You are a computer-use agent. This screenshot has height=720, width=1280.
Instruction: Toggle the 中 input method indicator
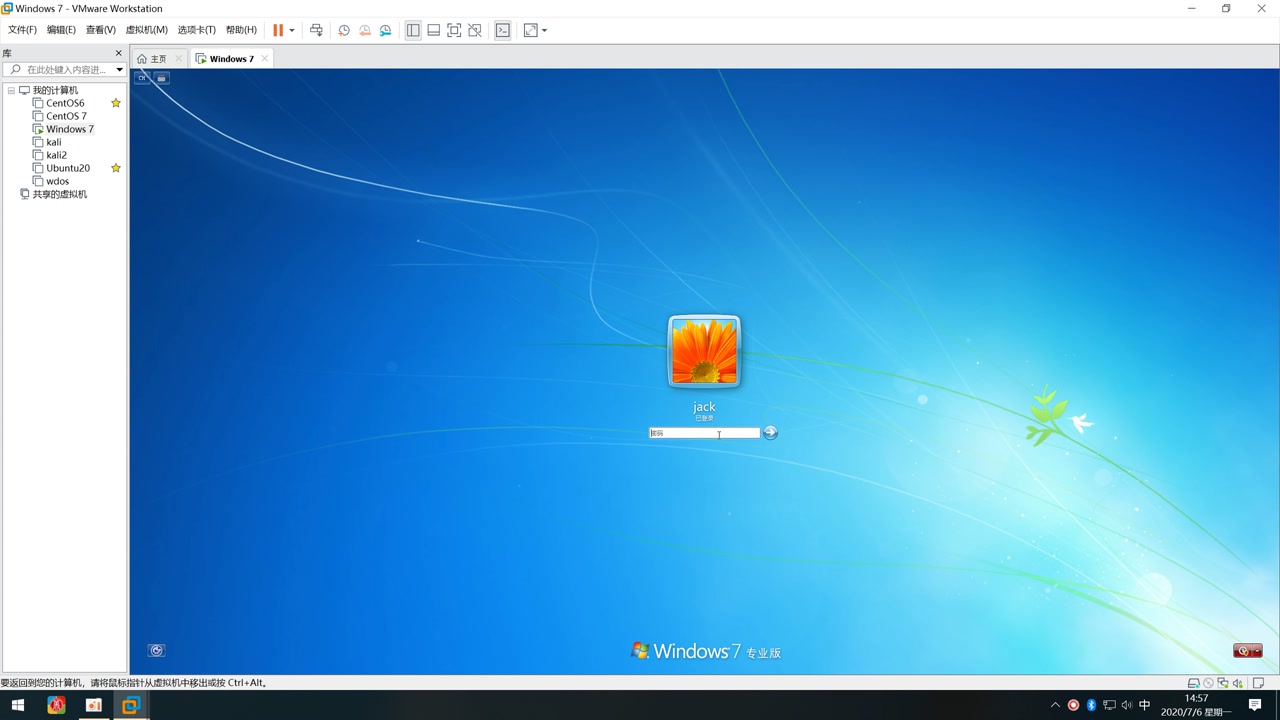coord(1145,705)
